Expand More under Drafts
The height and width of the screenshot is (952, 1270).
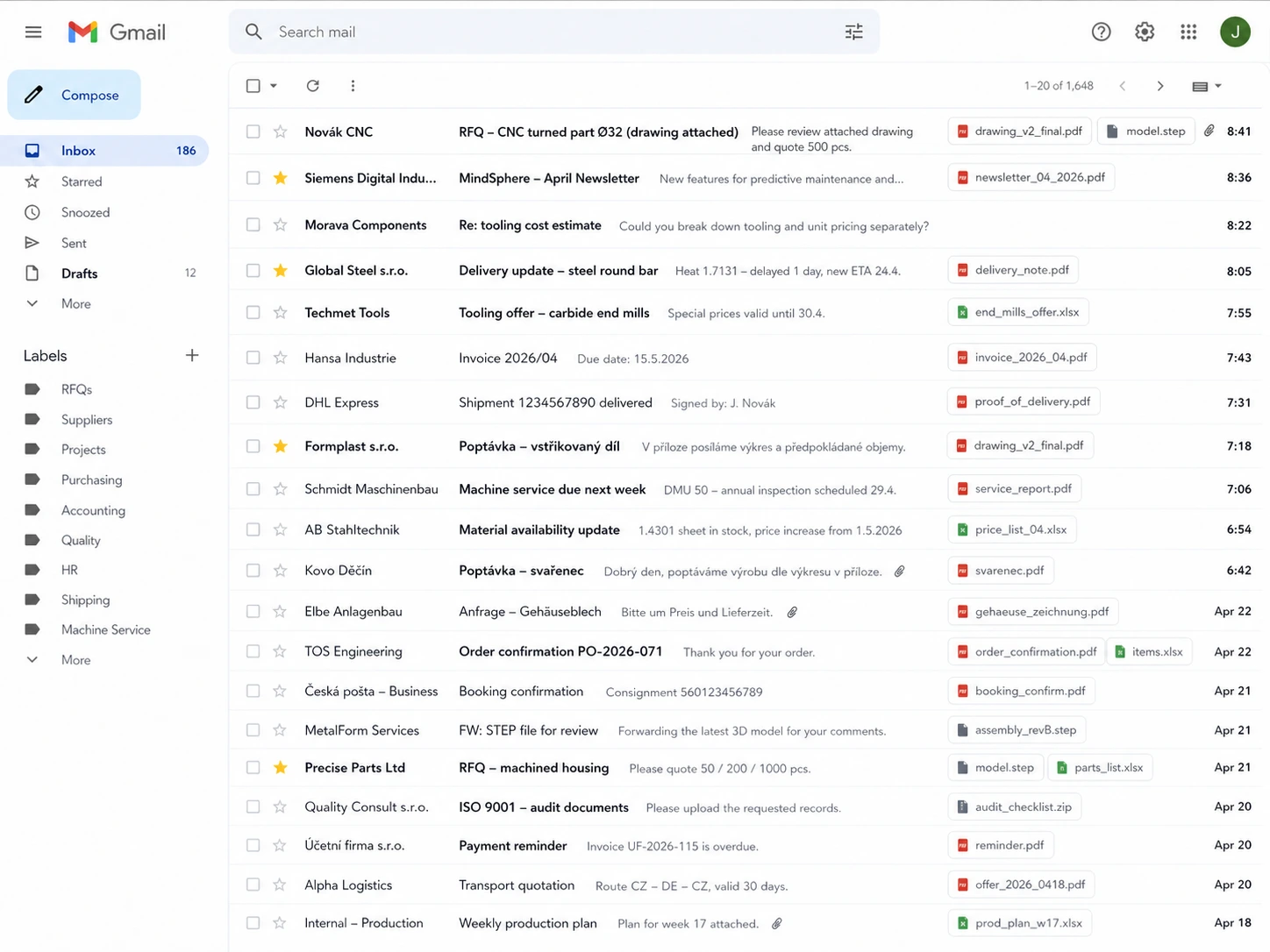[x=75, y=303]
